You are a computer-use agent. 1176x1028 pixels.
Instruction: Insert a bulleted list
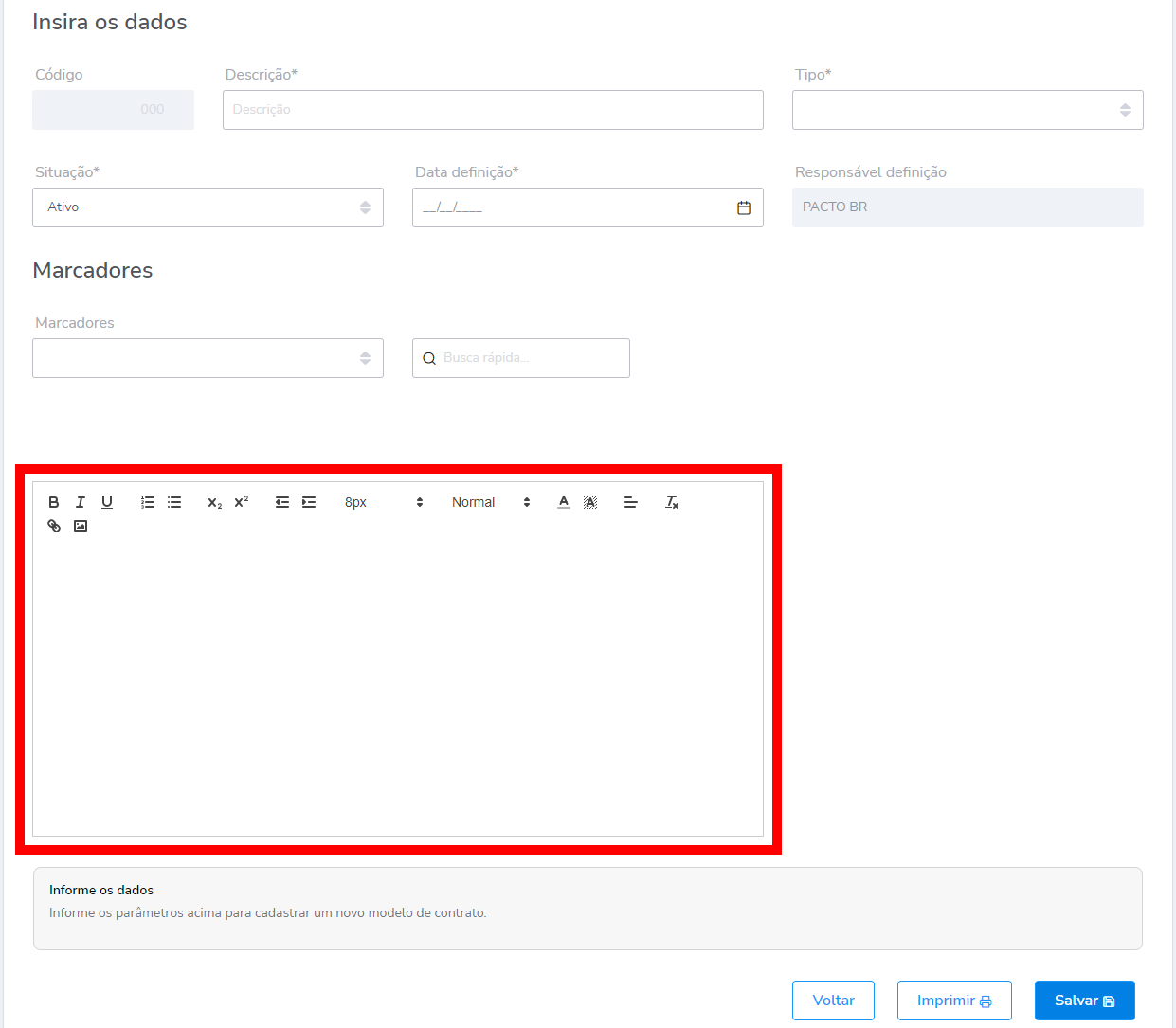point(174,502)
